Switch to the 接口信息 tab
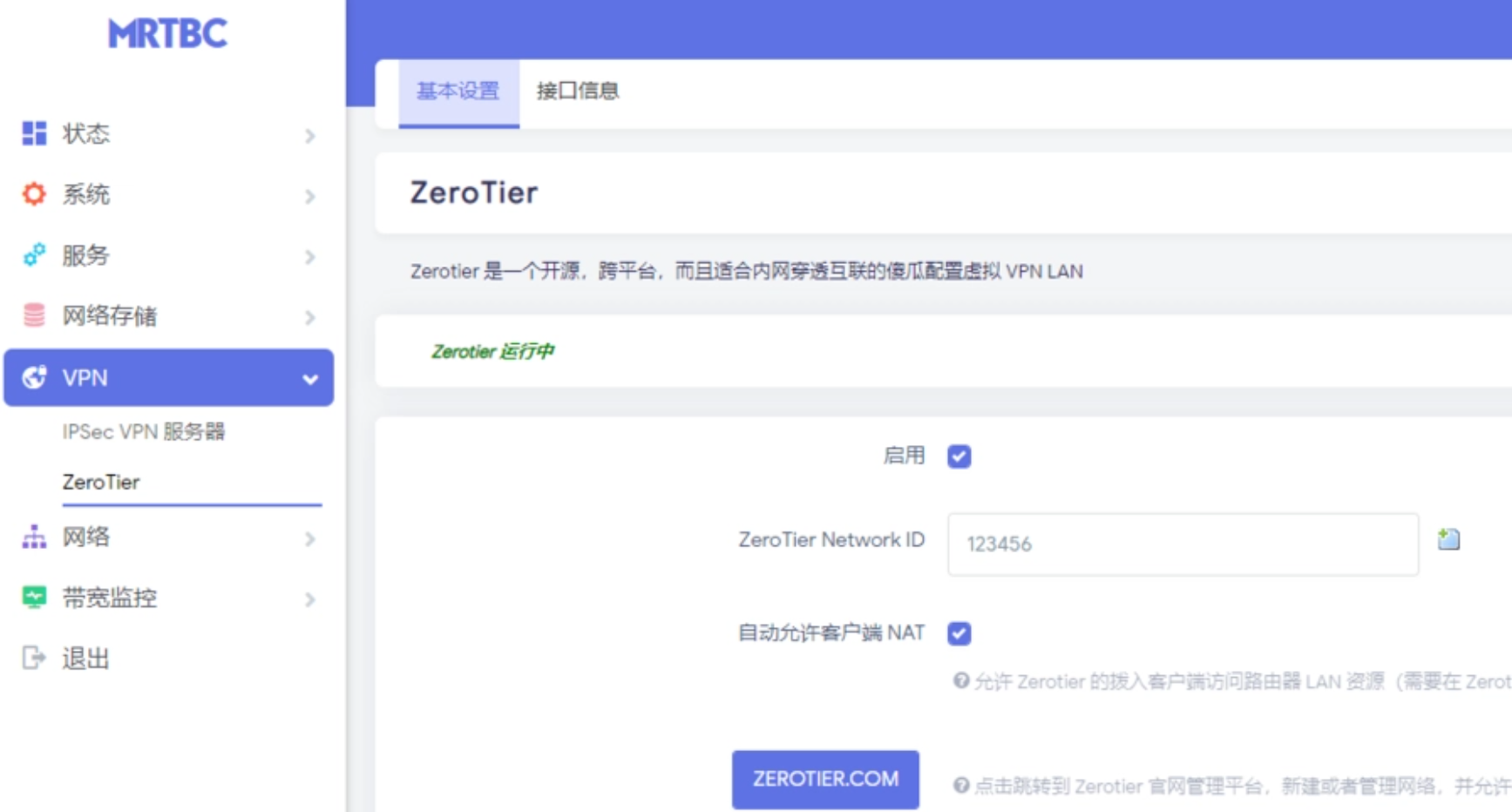The width and height of the screenshot is (1512, 812). pos(577,91)
